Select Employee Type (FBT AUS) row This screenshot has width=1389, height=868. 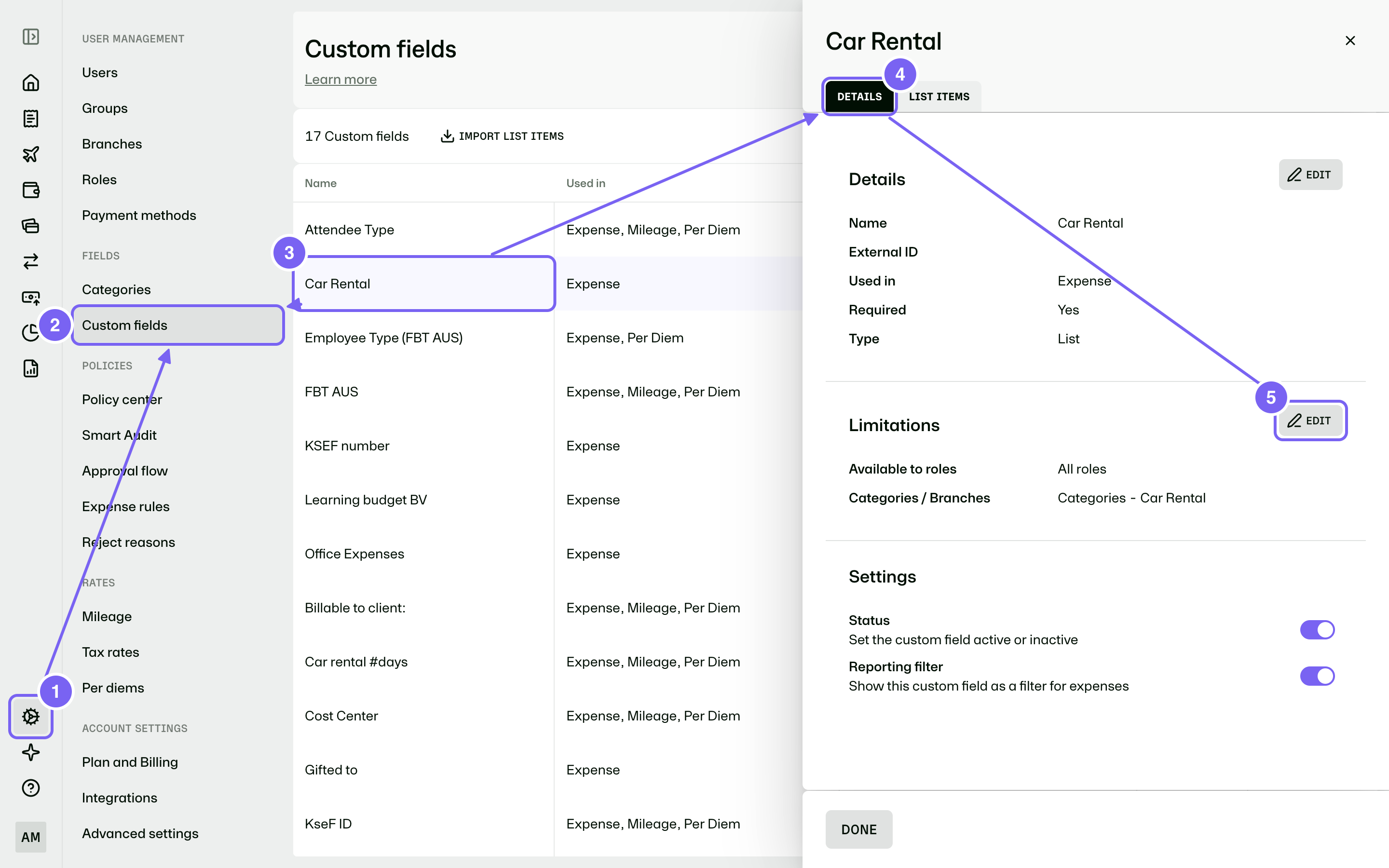coord(547,338)
